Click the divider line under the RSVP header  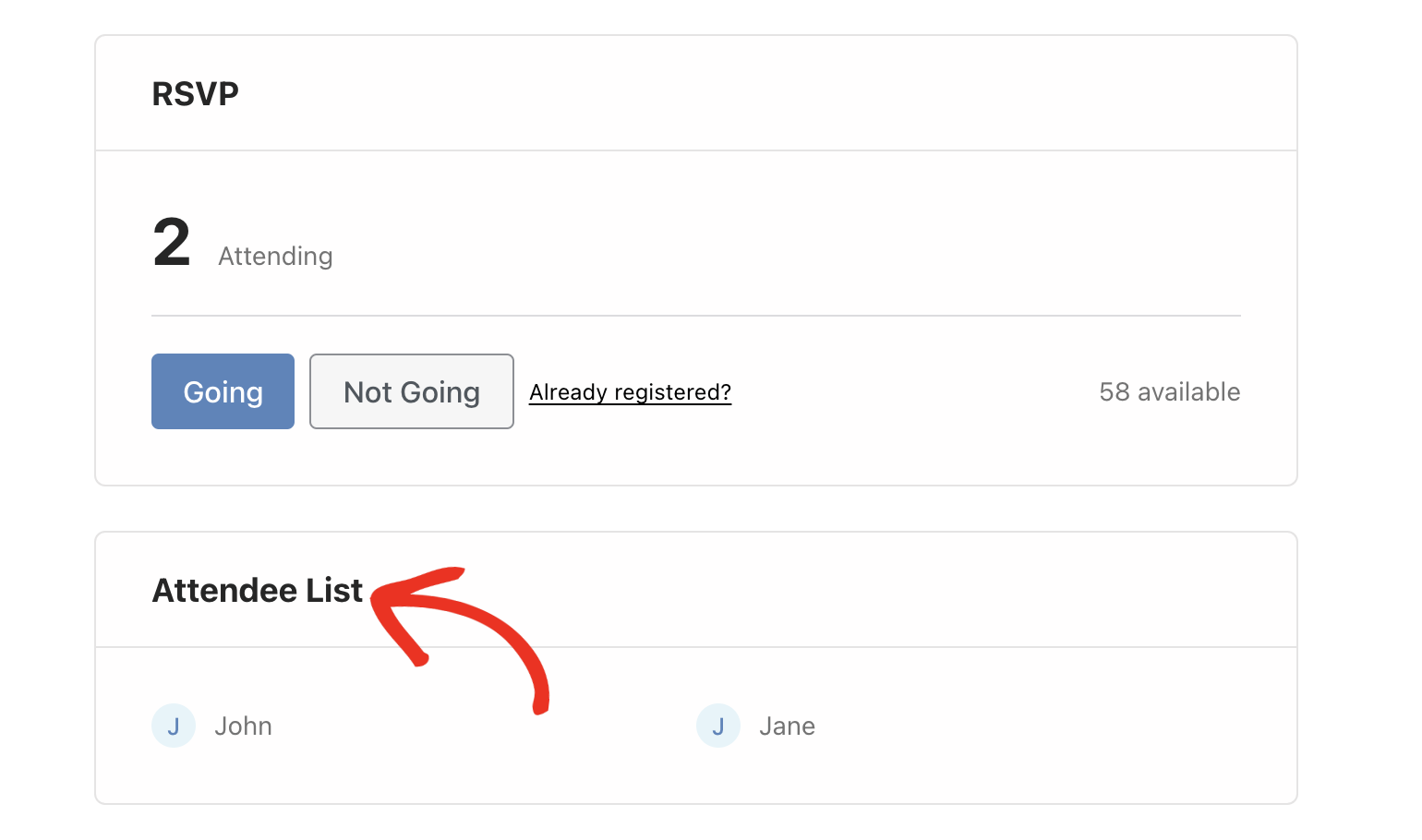coord(696,150)
